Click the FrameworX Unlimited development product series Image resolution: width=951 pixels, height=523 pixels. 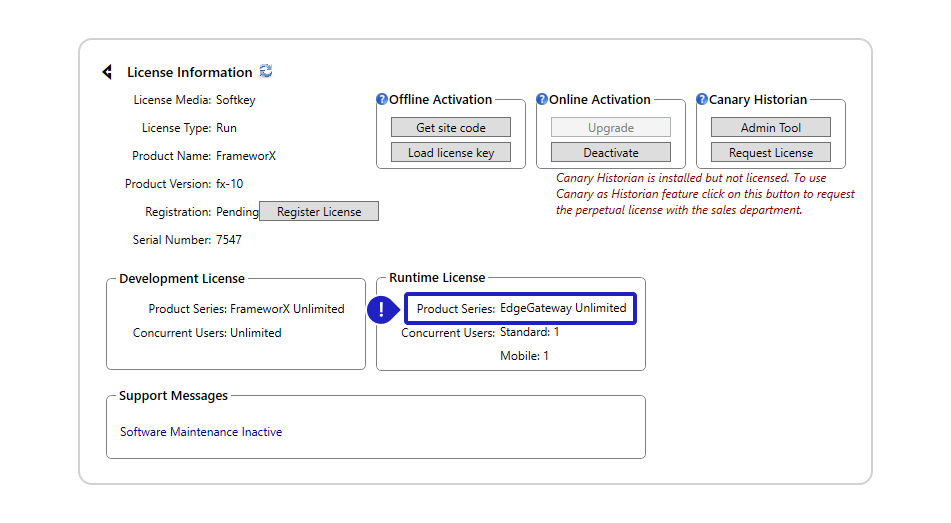(x=287, y=309)
